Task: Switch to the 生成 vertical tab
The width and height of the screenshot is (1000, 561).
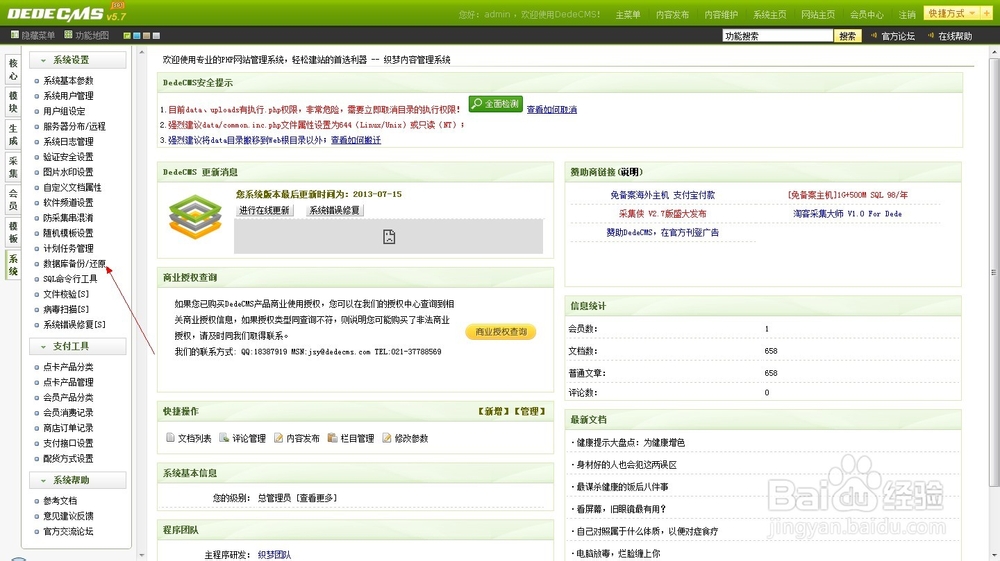Action: [13, 135]
